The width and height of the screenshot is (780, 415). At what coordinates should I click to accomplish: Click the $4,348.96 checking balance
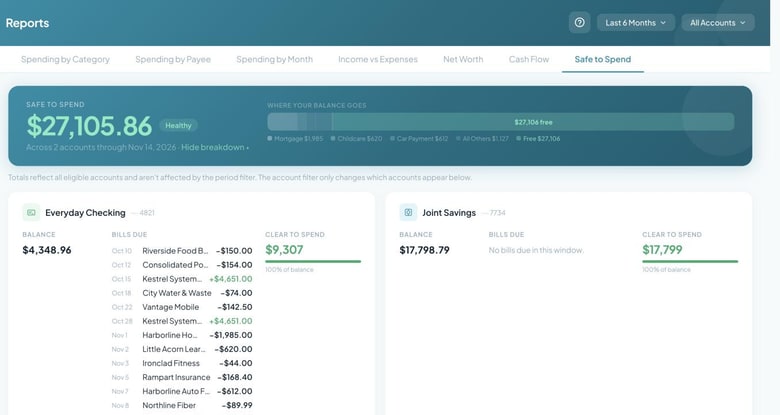click(47, 250)
